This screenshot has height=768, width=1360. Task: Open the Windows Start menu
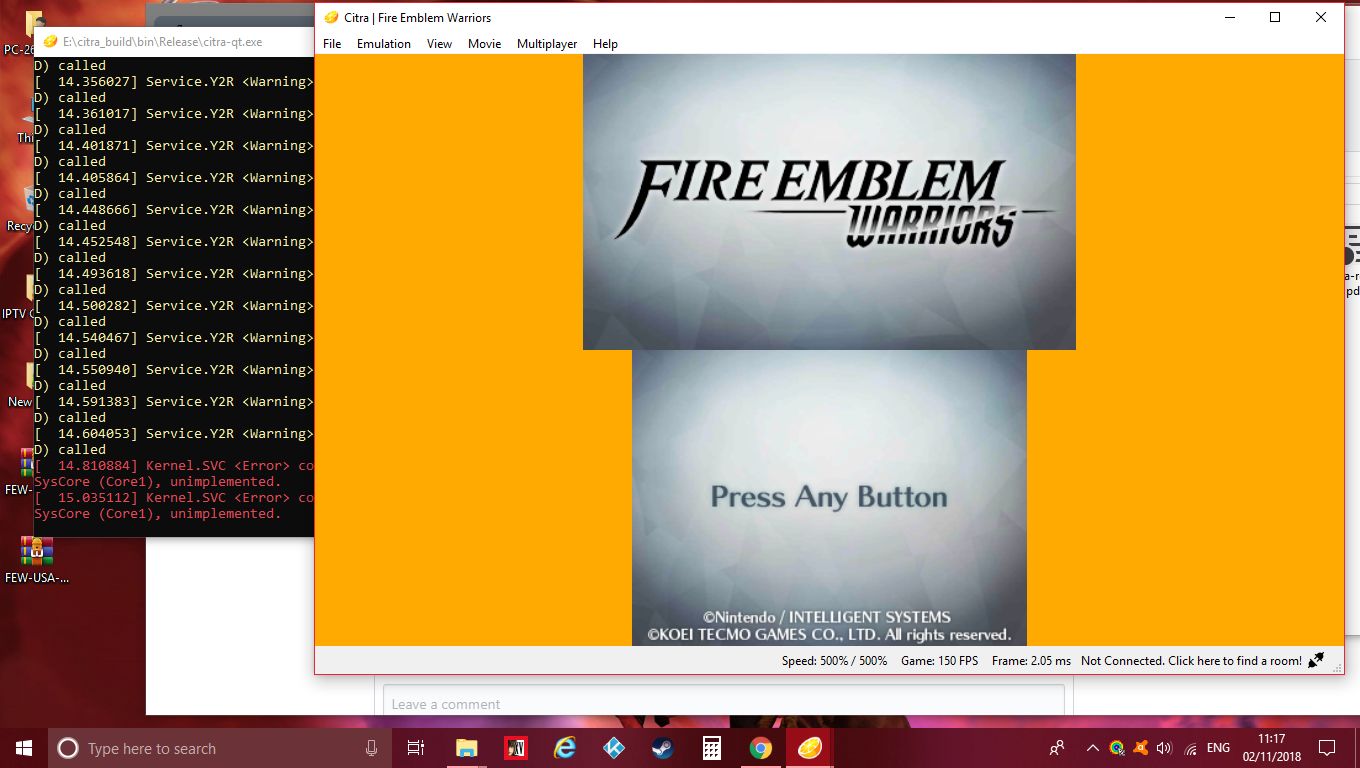point(23,748)
